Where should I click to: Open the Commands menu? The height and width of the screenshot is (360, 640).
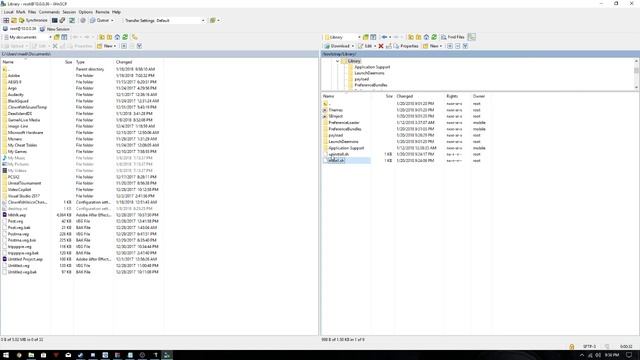tap(49, 12)
